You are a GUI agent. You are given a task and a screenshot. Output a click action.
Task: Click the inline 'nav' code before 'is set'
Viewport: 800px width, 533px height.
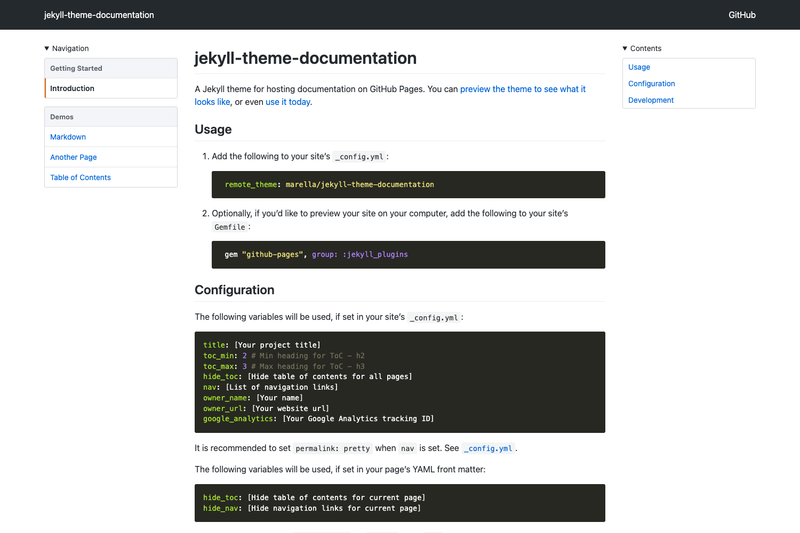(x=407, y=448)
